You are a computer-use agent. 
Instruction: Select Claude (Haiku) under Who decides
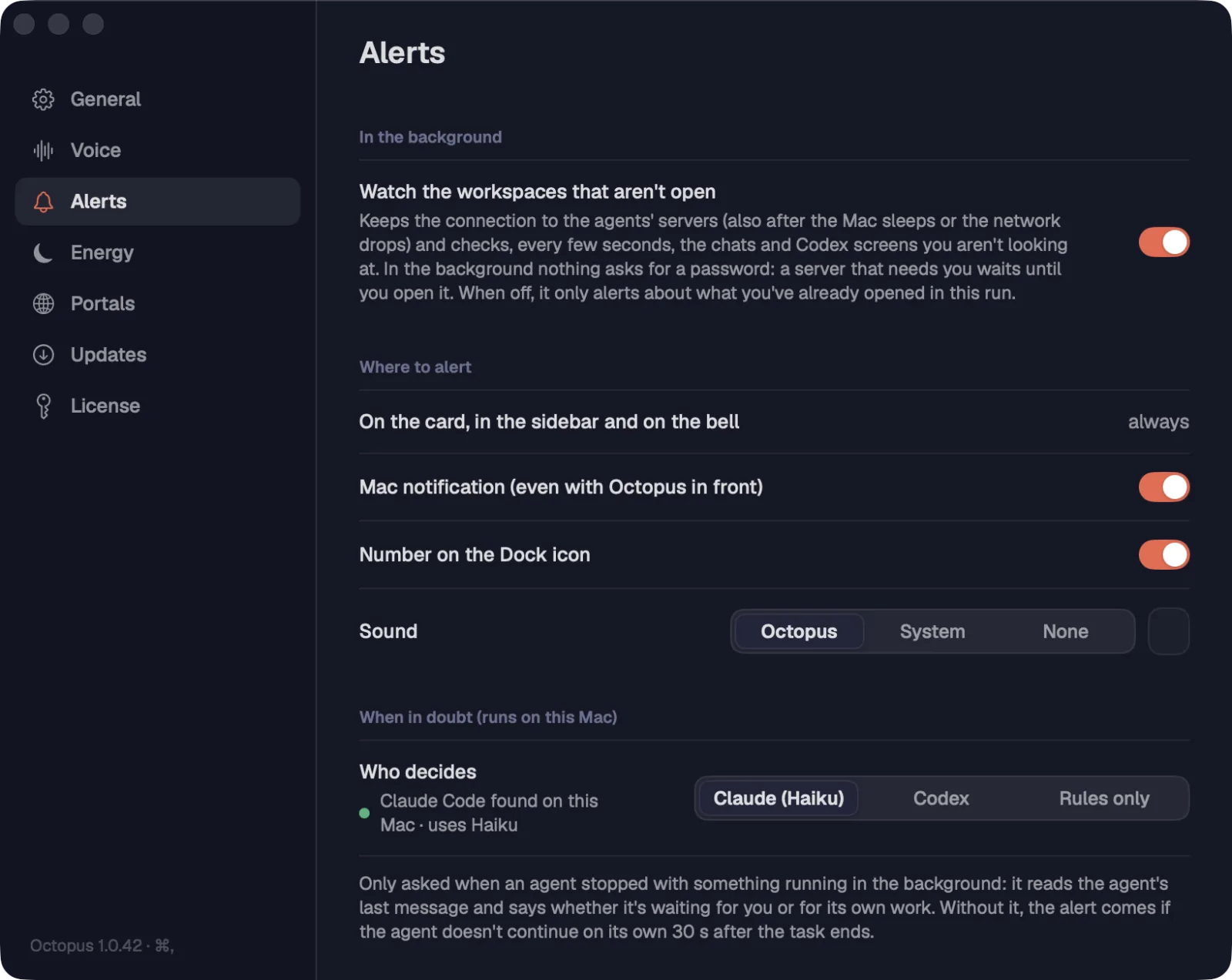tap(778, 798)
